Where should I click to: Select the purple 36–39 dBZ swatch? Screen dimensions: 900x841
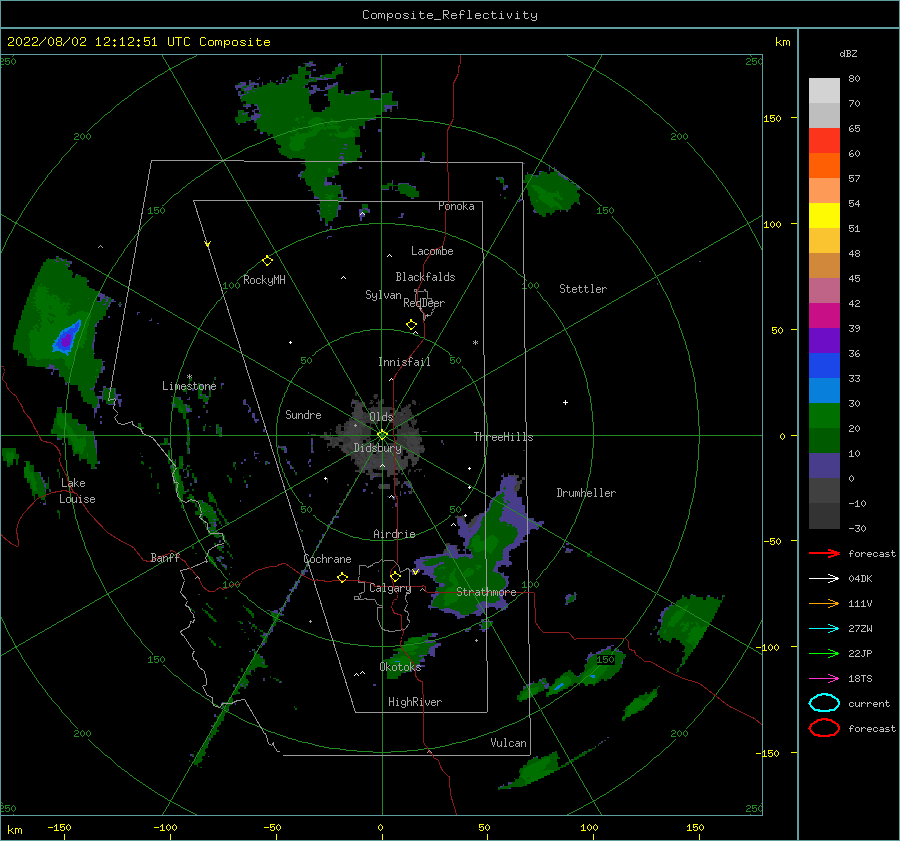tap(824, 341)
